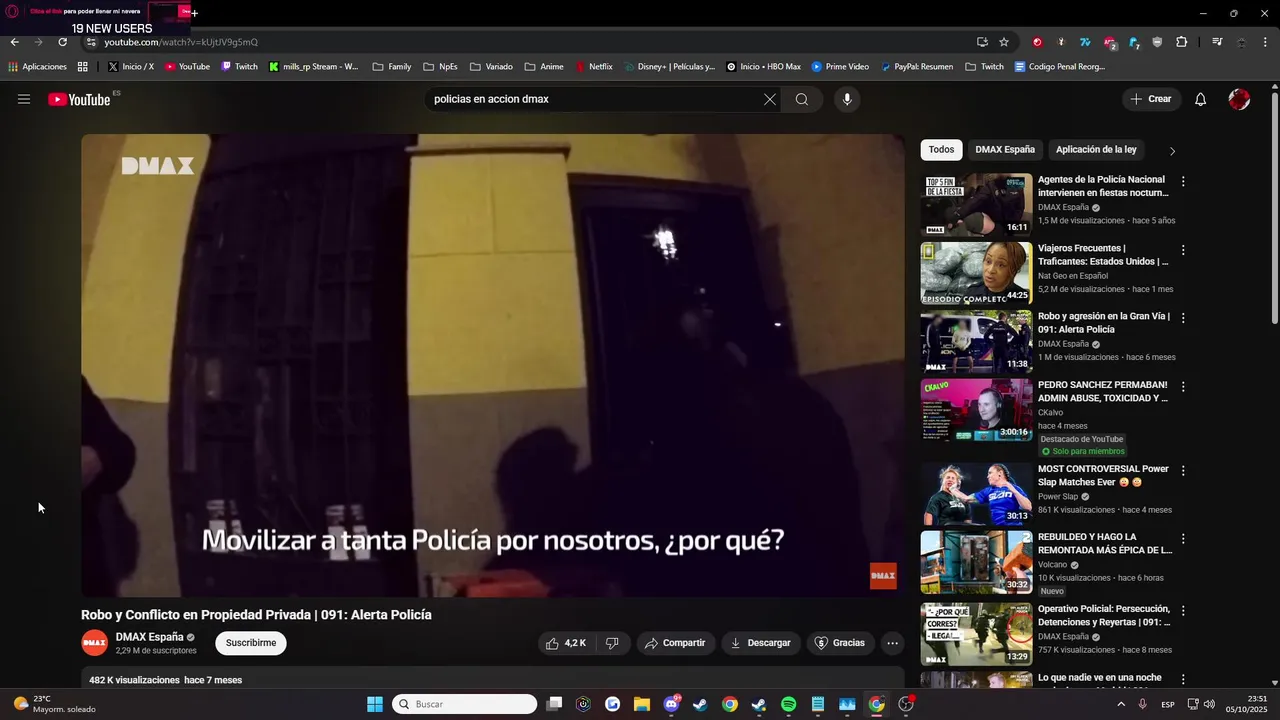The width and height of the screenshot is (1280, 720).
Task: Open options for Robo y agresión video
Action: 1183,318
